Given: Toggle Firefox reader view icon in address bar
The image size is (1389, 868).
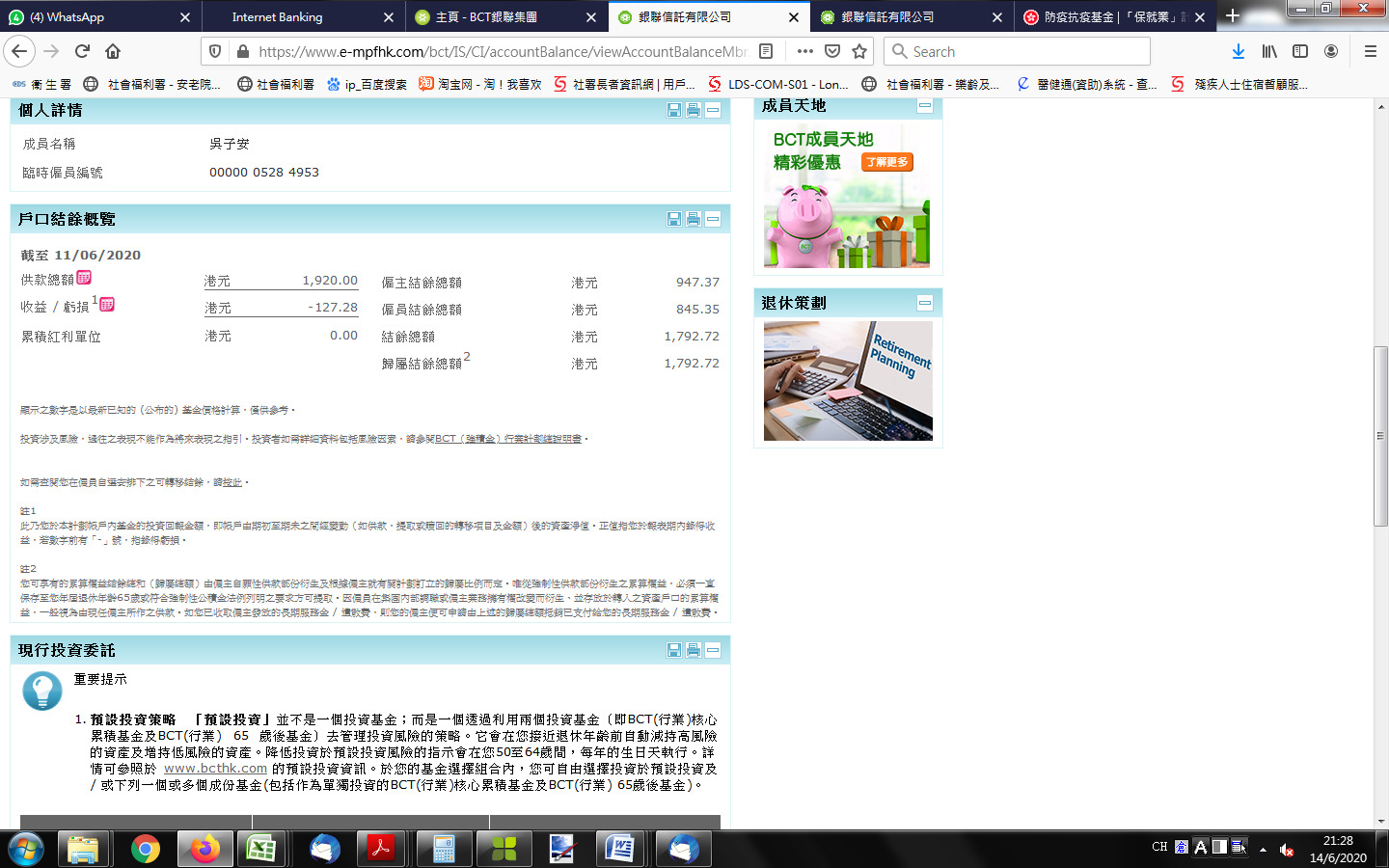Looking at the screenshot, I should [766, 51].
